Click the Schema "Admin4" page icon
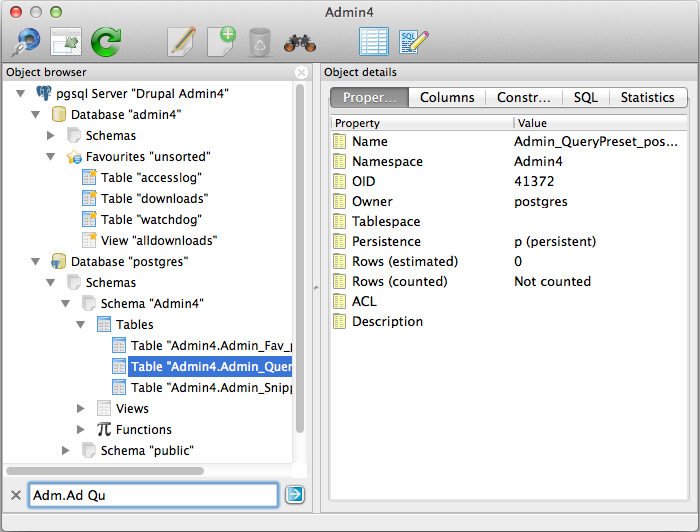 click(88, 303)
